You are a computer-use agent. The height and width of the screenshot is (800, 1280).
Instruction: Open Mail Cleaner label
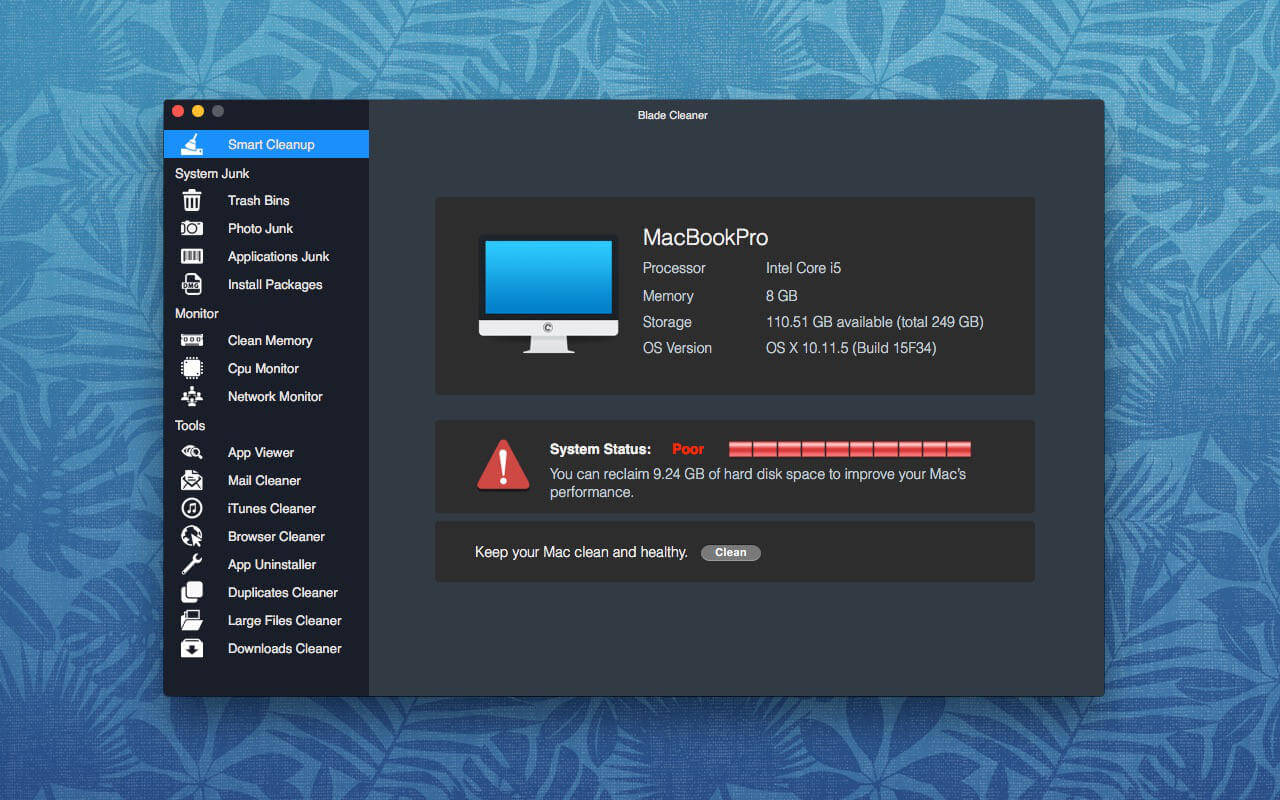[264, 480]
